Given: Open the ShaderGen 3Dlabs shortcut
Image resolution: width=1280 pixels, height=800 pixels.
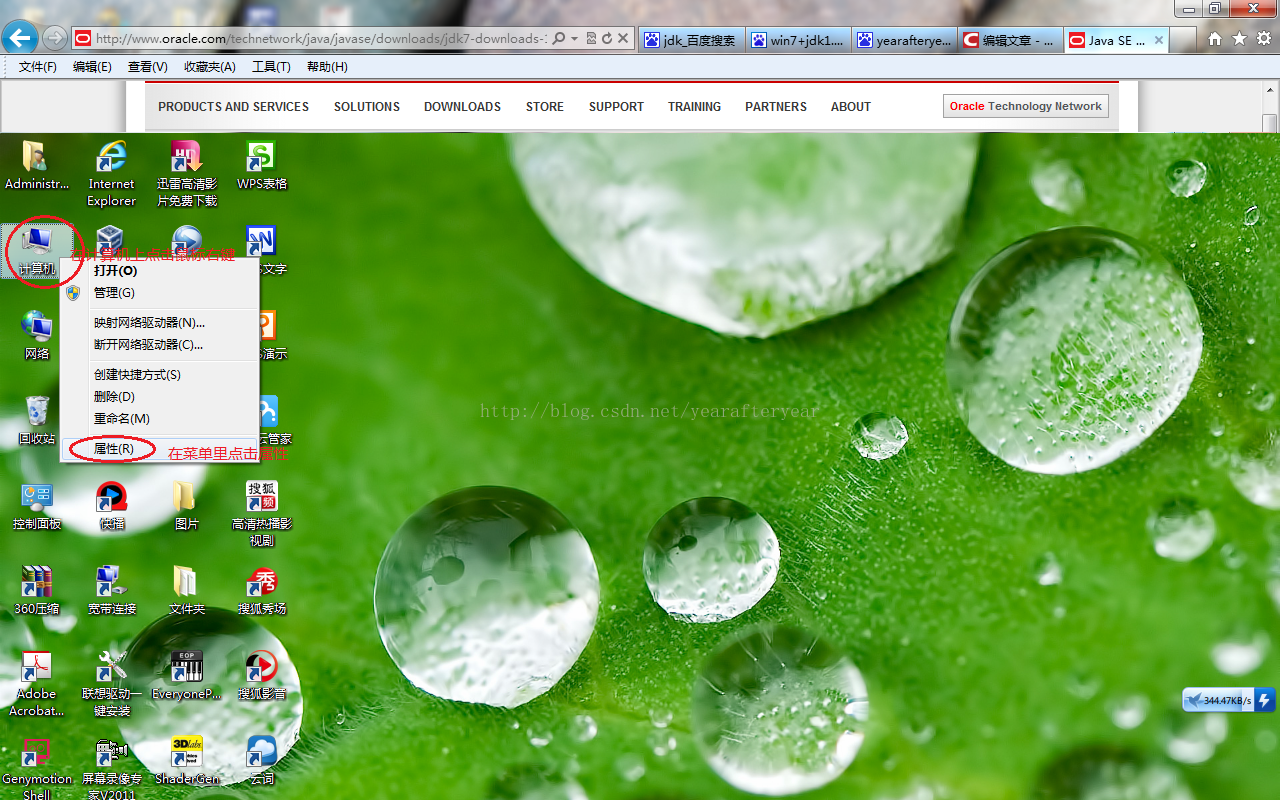Looking at the screenshot, I should click(186, 761).
